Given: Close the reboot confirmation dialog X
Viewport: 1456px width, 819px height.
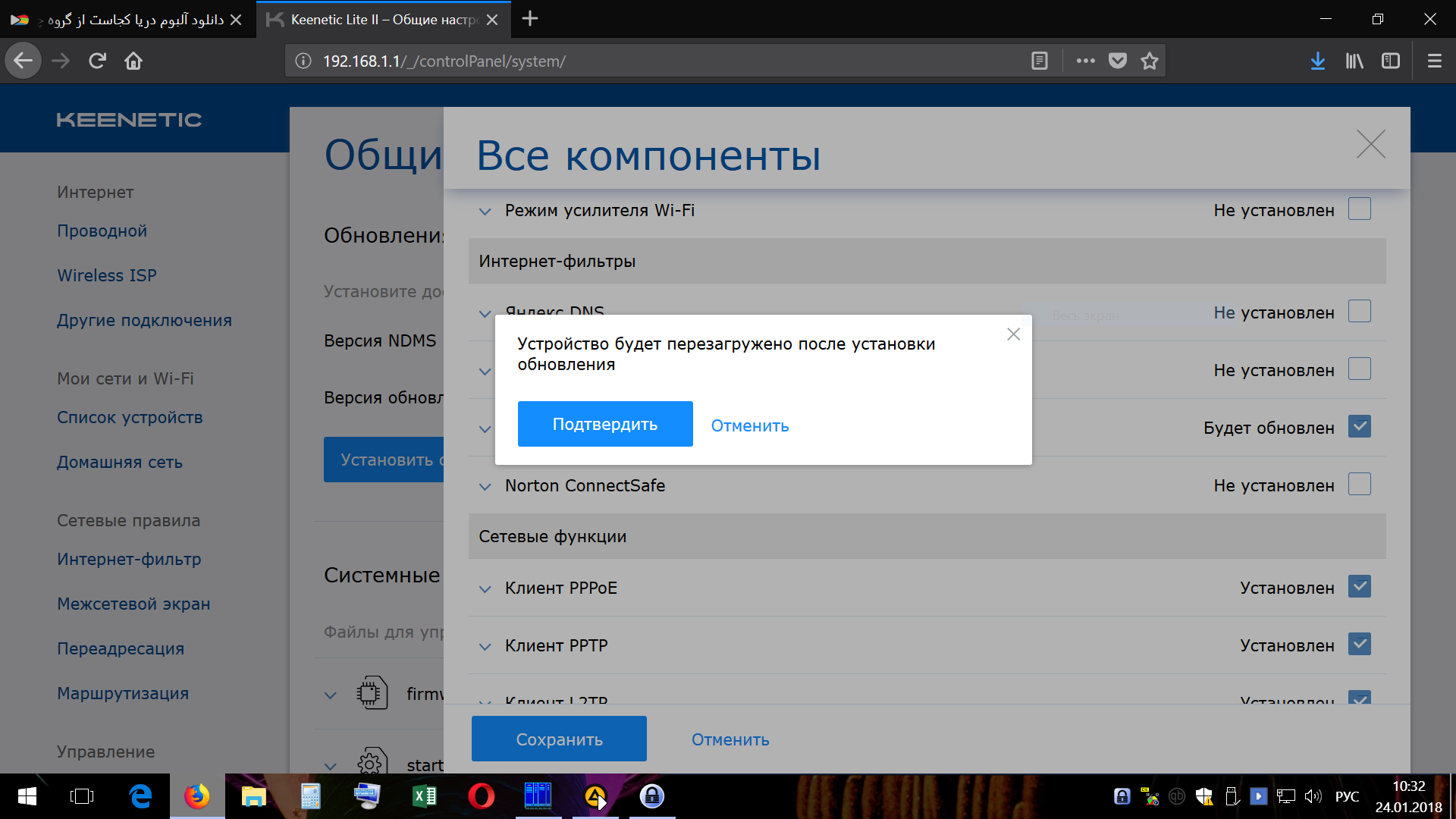Looking at the screenshot, I should tap(1013, 334).
